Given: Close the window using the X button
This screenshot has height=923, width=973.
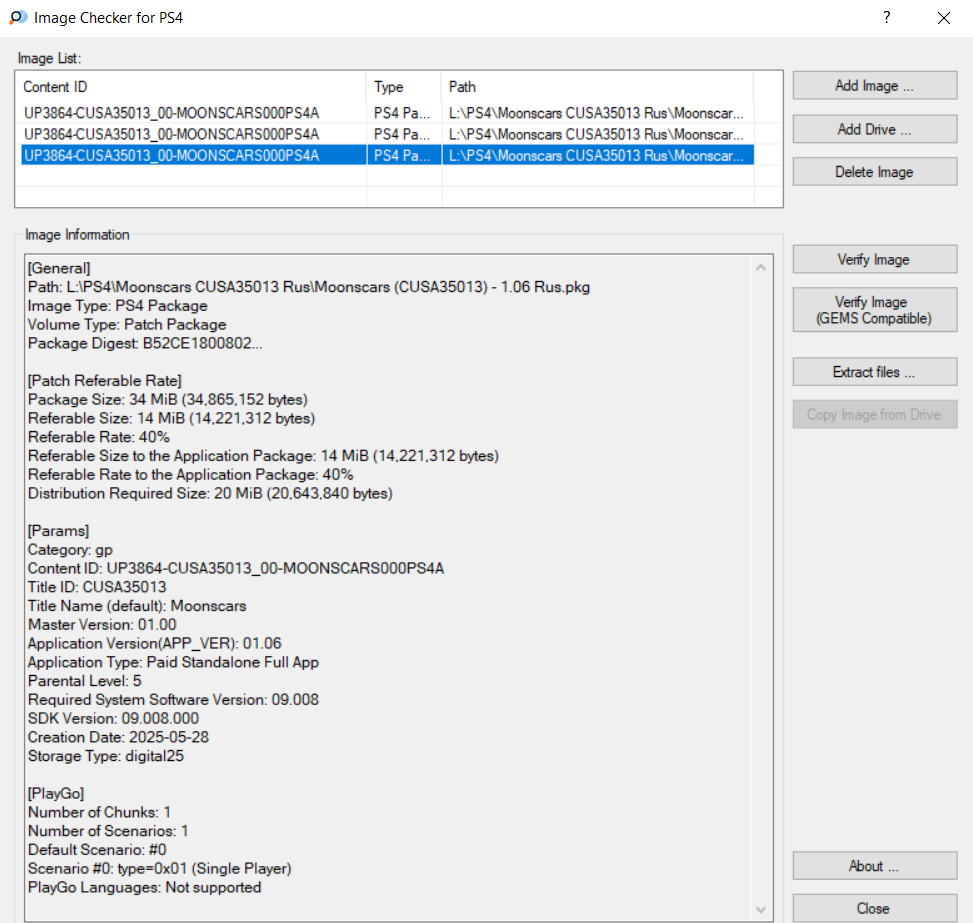Looking at the screenshot, I should (x=944, y=18).
